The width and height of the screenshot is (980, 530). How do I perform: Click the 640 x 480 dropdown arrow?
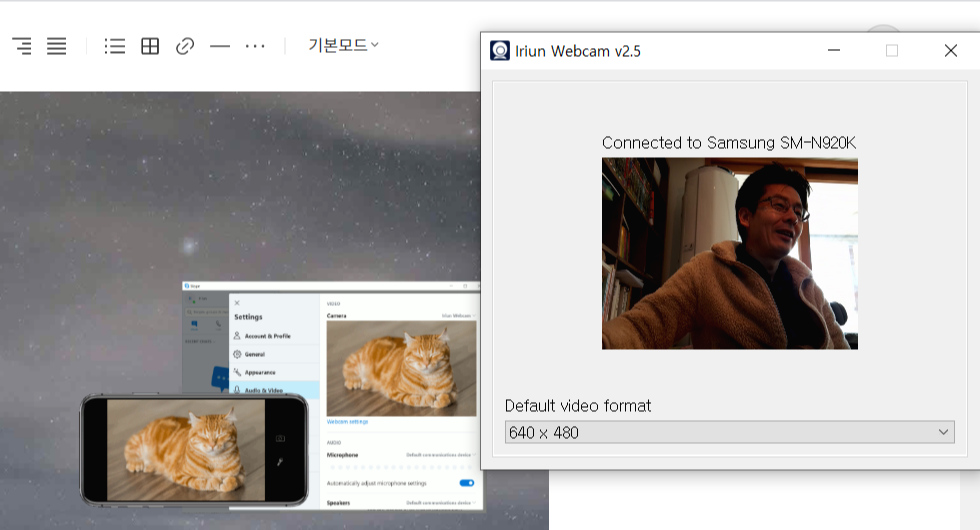943,432
